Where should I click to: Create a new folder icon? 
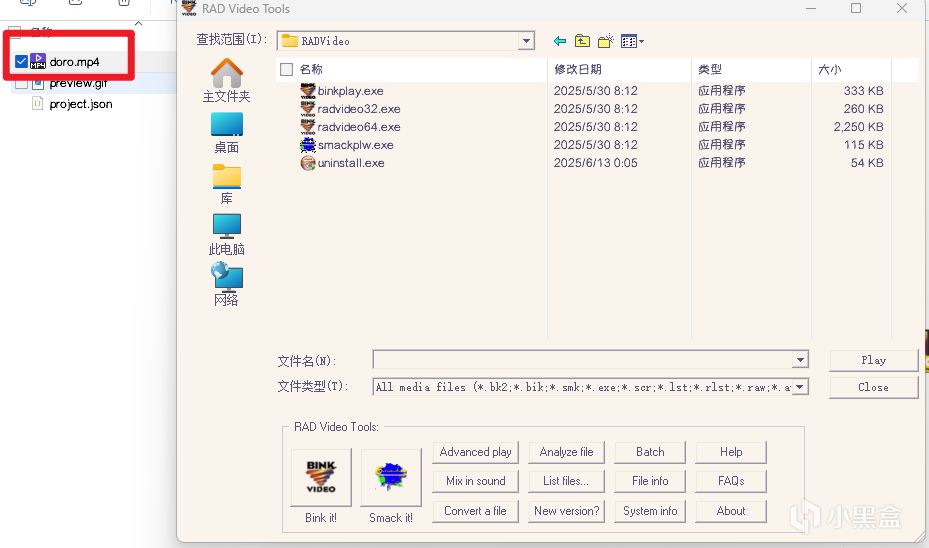[606, 41]
